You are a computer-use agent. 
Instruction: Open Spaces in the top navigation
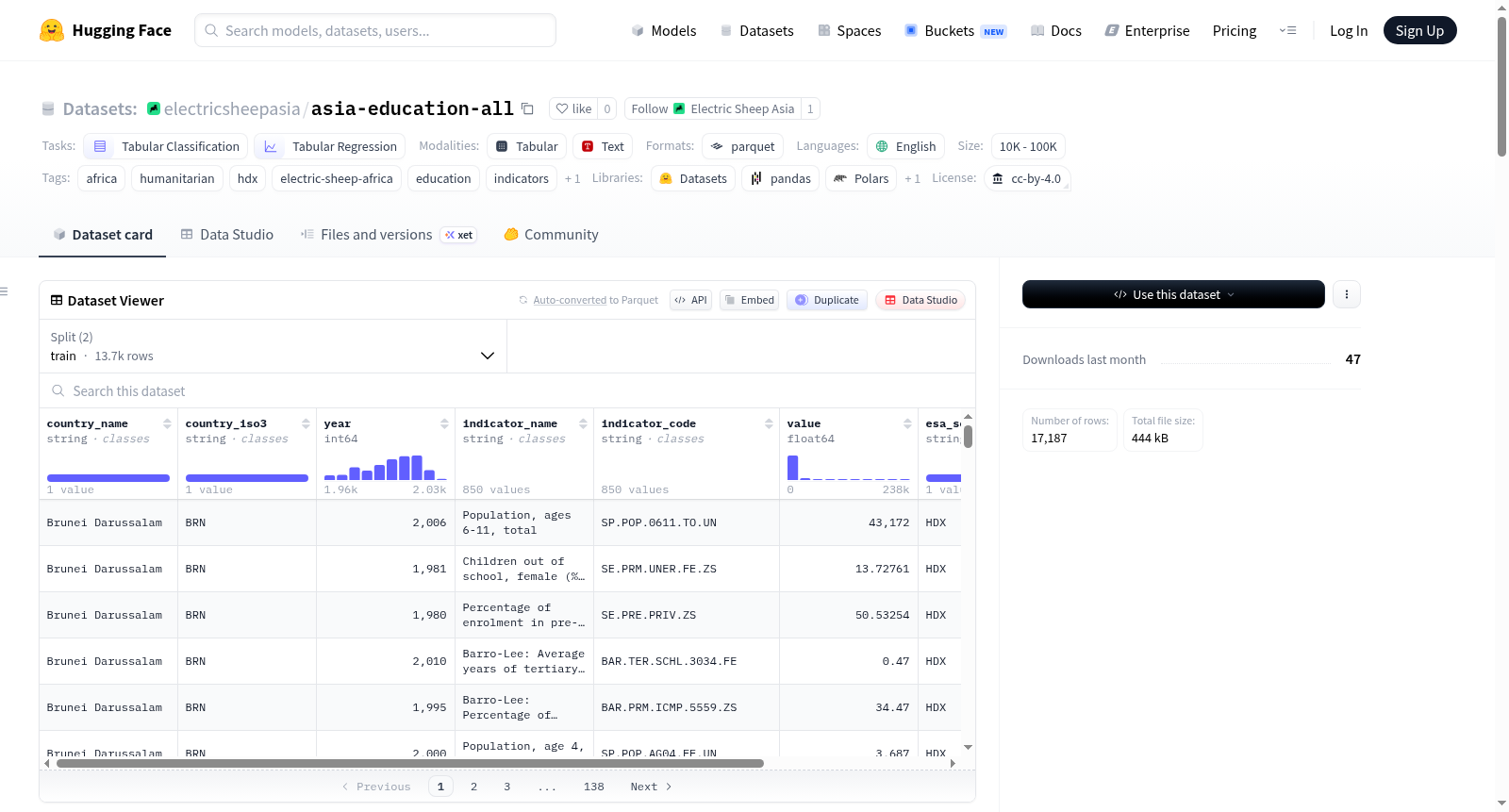(849, 30)
